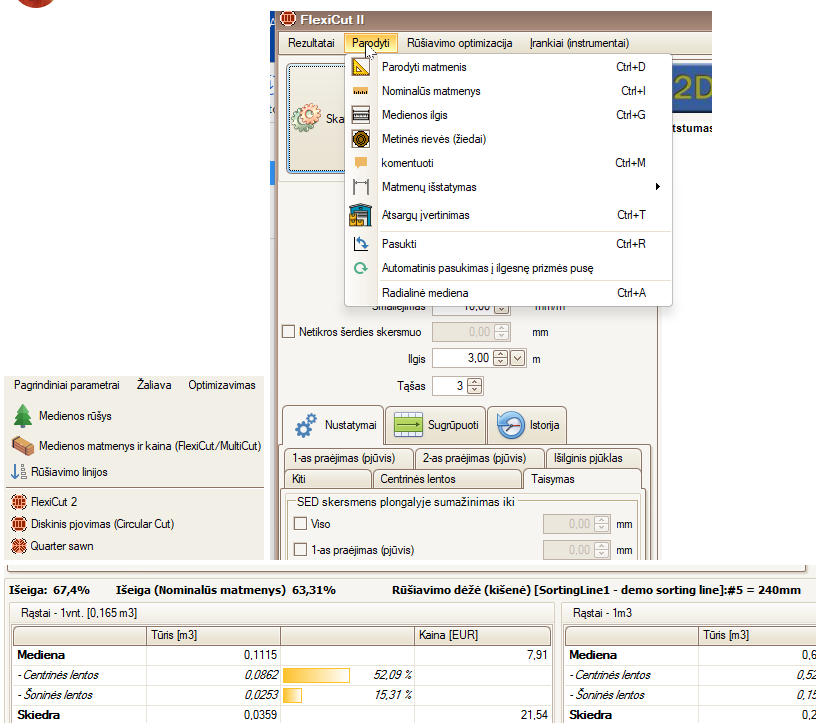The image size is (821, 725).
Task: Click the Viso value spinner
Action: pos(602,524)
